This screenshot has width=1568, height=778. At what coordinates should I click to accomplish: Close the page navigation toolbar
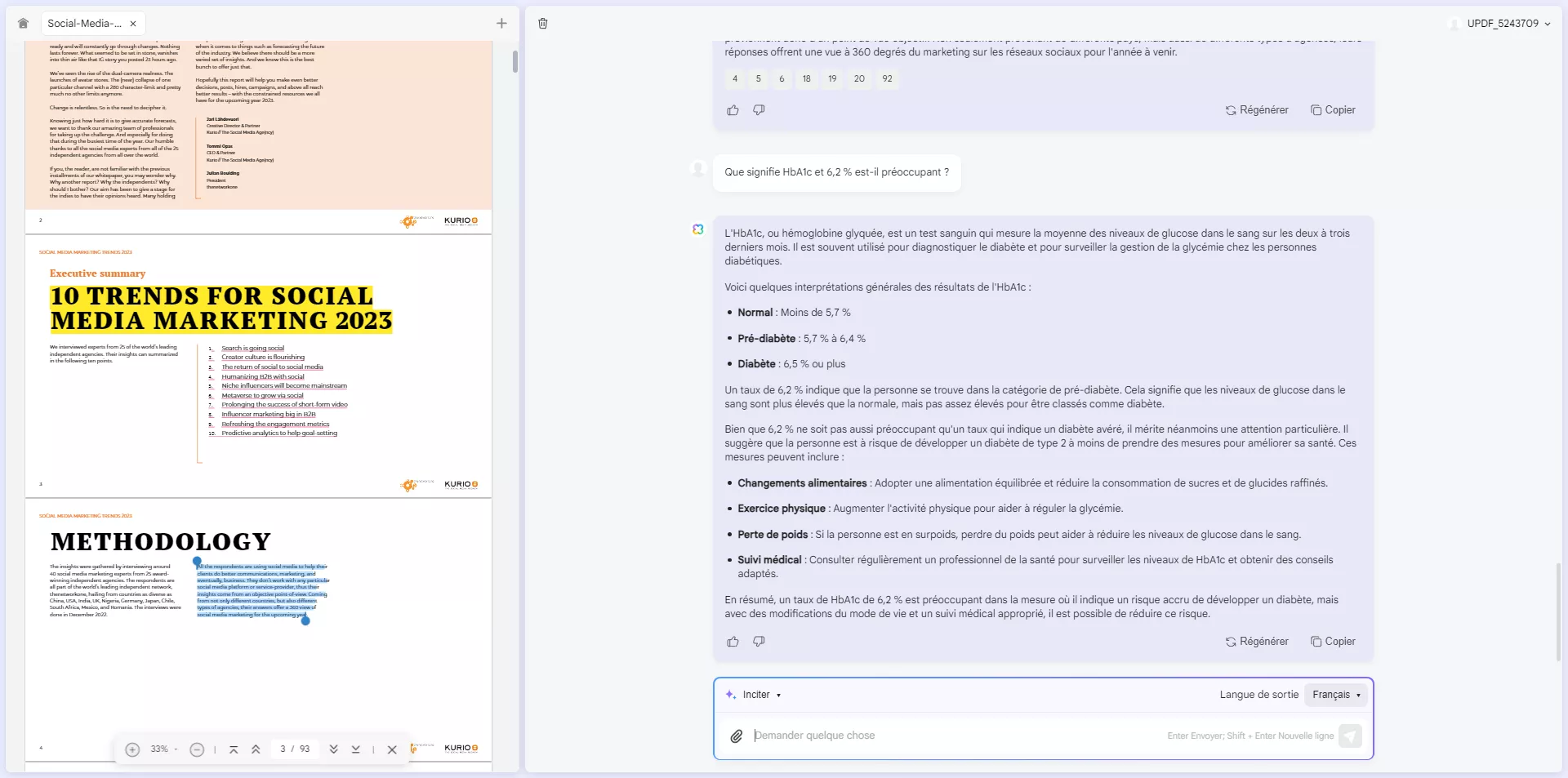392,749
